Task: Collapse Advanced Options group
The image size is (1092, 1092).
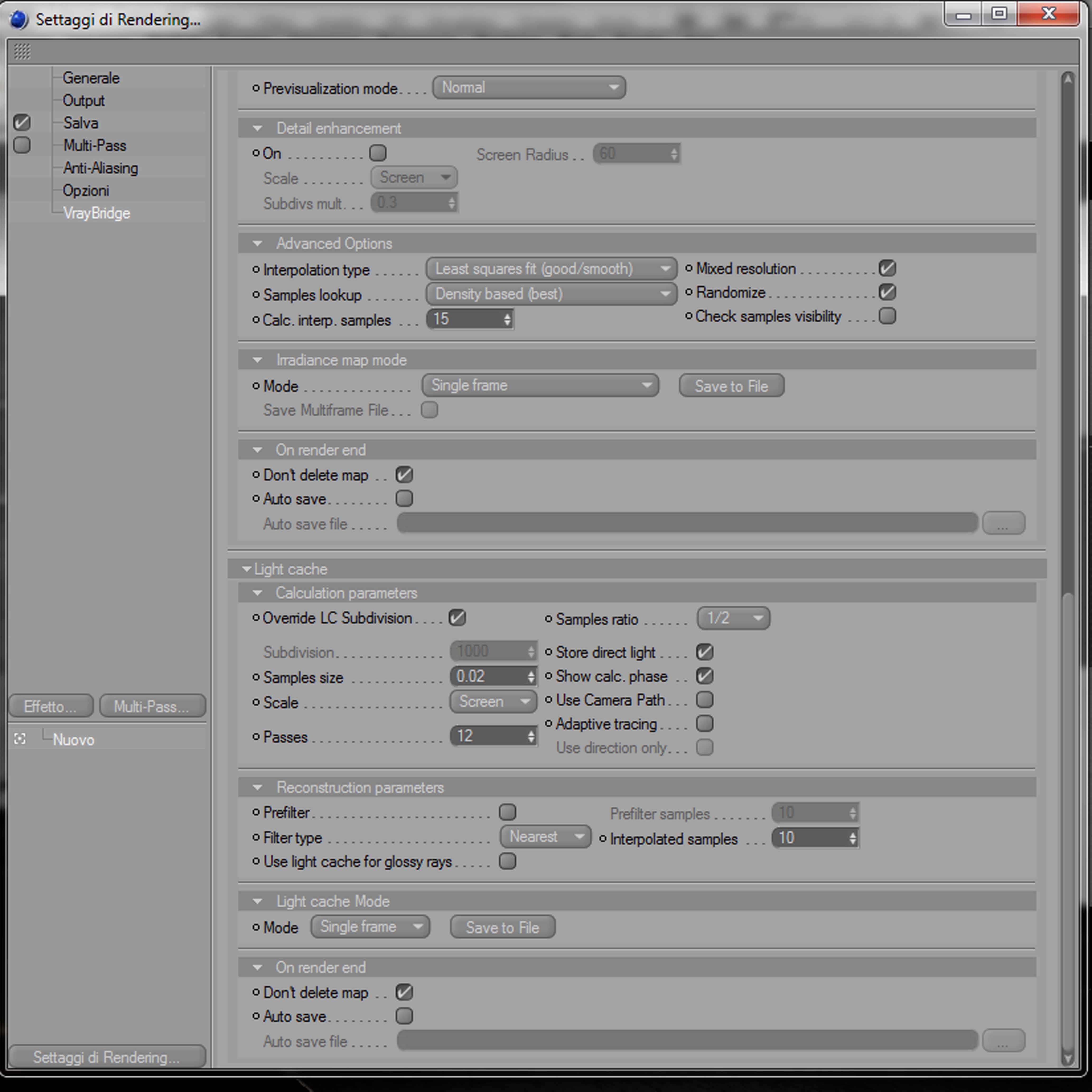Action: point(258,244)
